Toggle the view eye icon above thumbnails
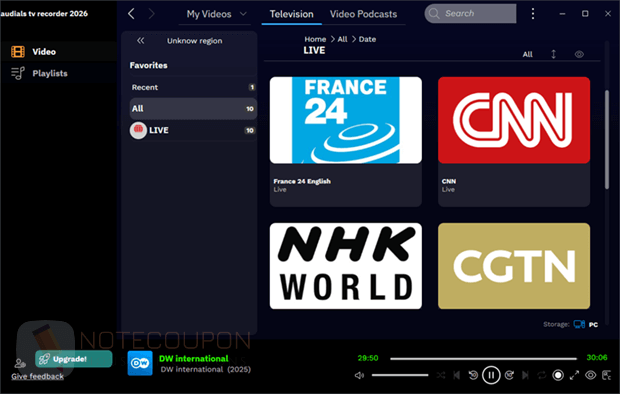Viewport: 620px width, 394px height. [579, 54]
